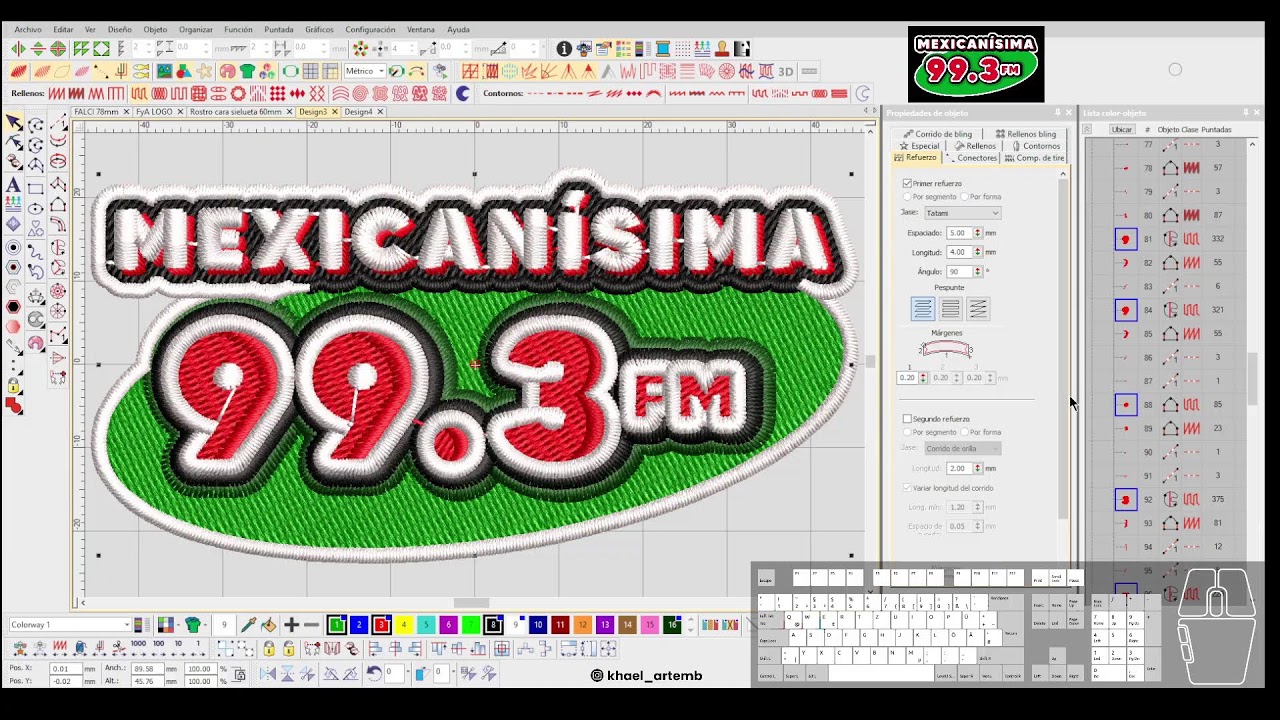Viewport: 1280px width, 720px height.
Task: Click the 3D stitch type icon
Action: pos(786,71)
